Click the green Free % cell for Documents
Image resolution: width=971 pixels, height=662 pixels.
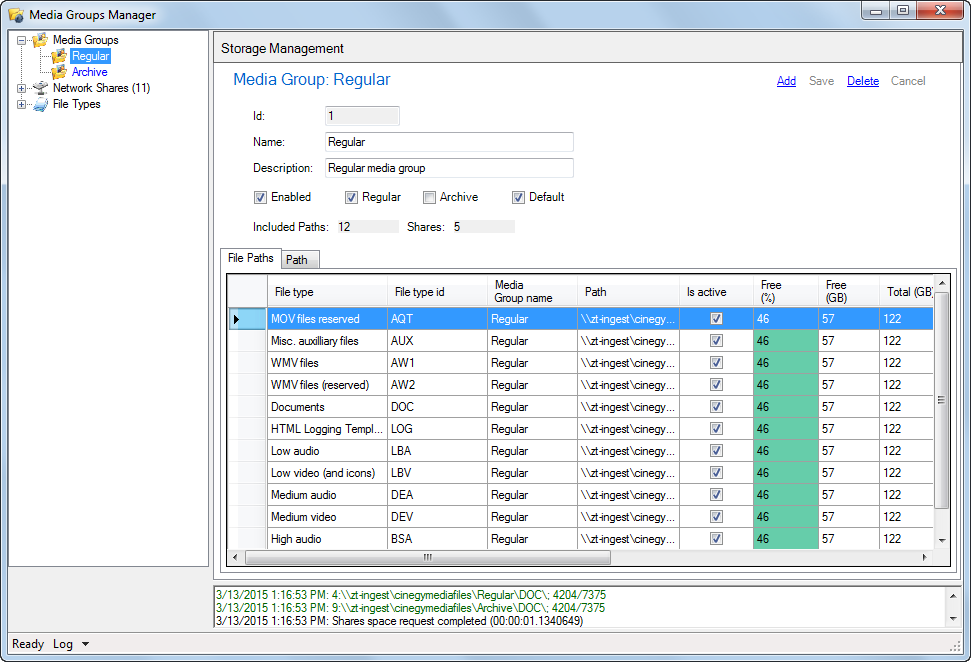[786, 407]
